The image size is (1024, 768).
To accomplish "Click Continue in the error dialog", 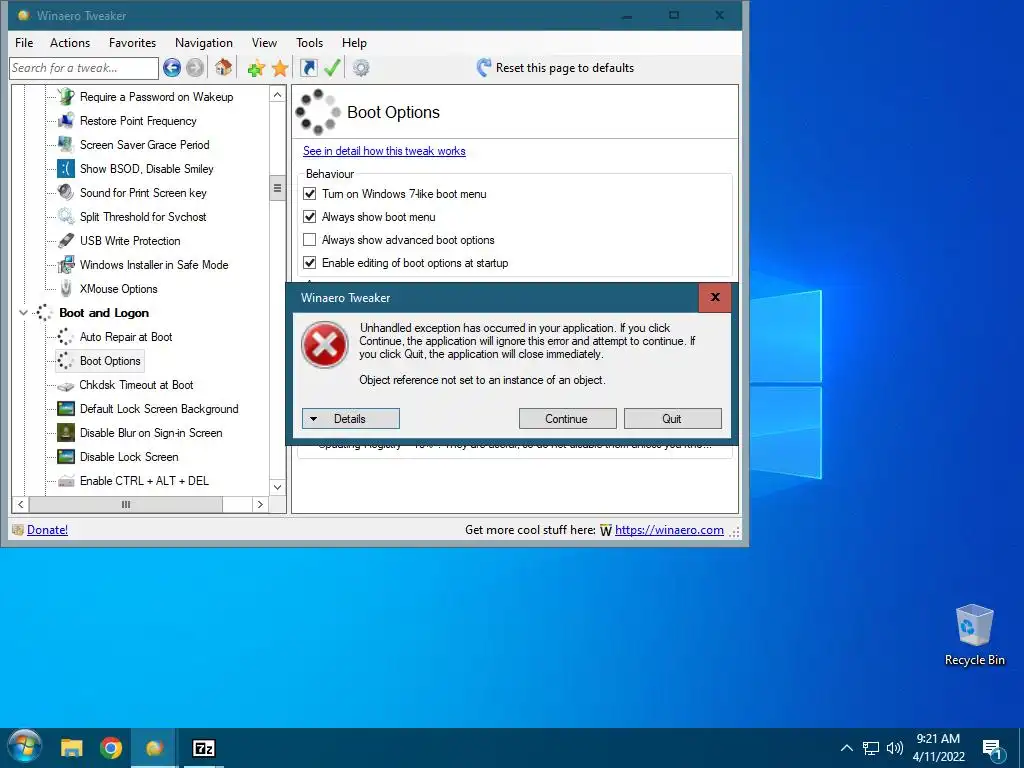I will (x=568, y=419).
